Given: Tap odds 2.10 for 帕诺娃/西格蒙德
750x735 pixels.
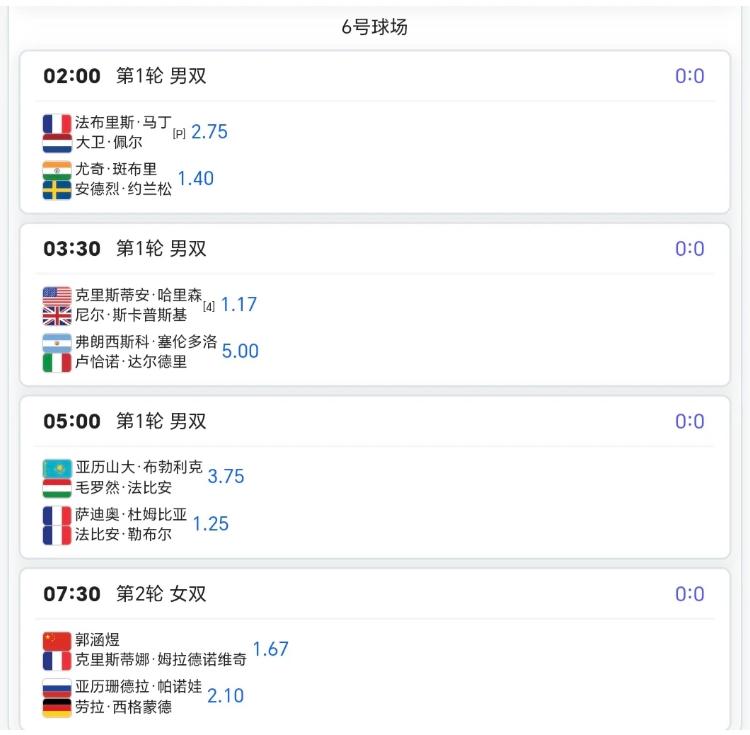Looking at the screenshot, I should tap(225, 696).
